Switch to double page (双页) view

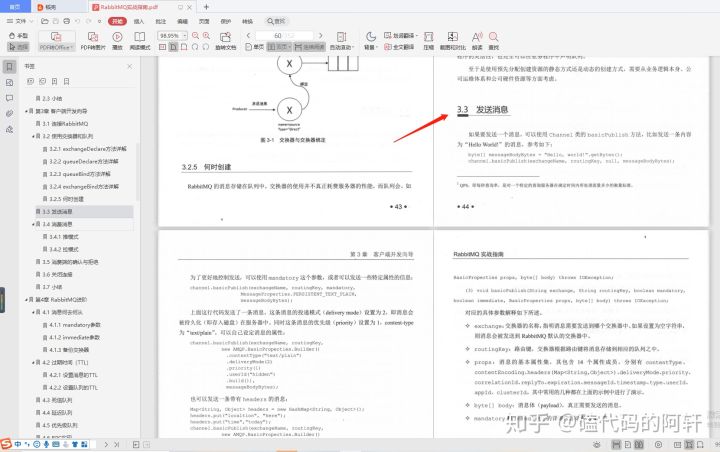click(x=279, y=47)
